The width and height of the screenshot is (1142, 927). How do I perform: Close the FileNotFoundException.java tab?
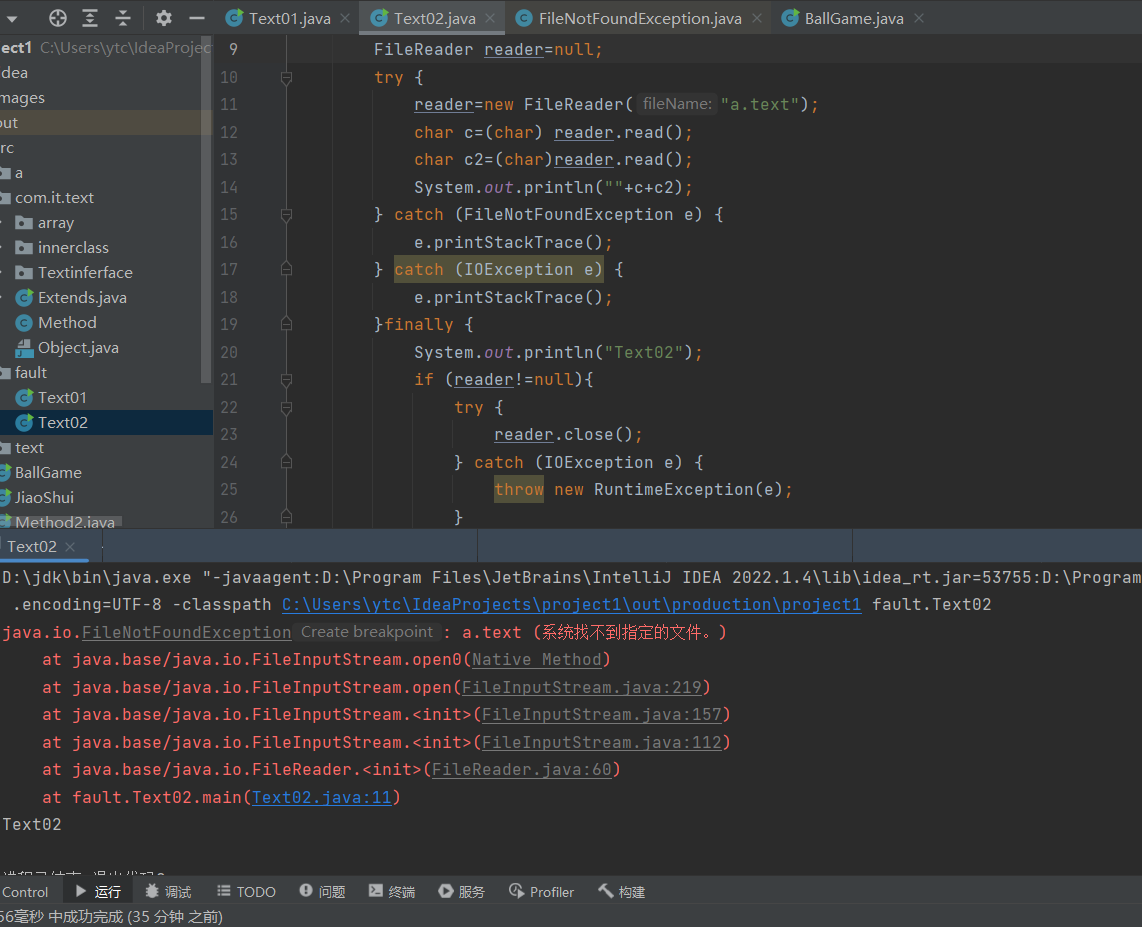(x=757, y=18)
